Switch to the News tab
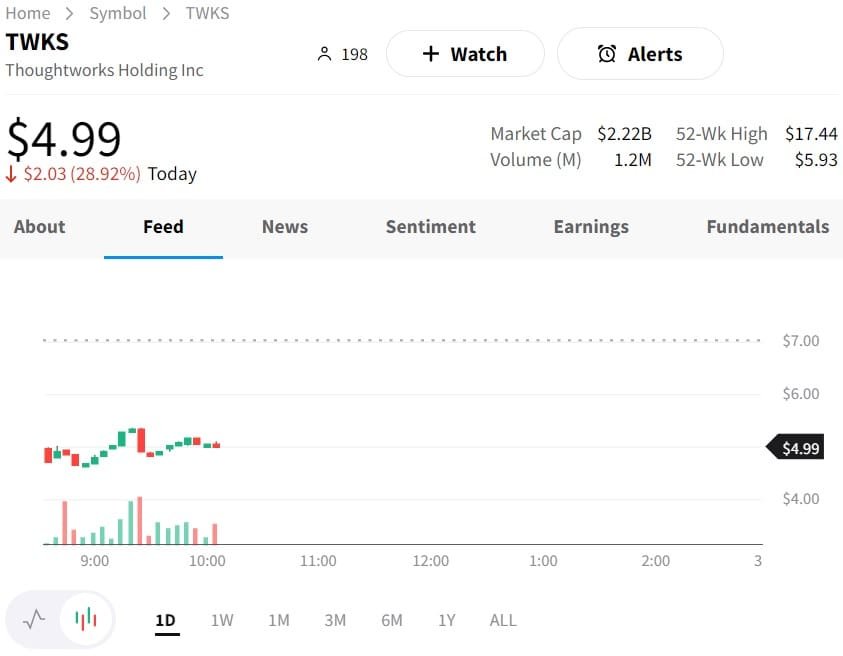Viewport: 843px width, 656px height. [285, 227]
